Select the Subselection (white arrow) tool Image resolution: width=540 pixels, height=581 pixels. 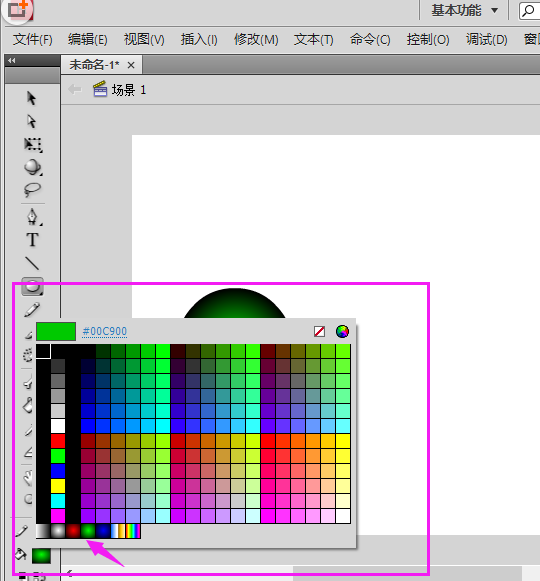pos(32,121)
